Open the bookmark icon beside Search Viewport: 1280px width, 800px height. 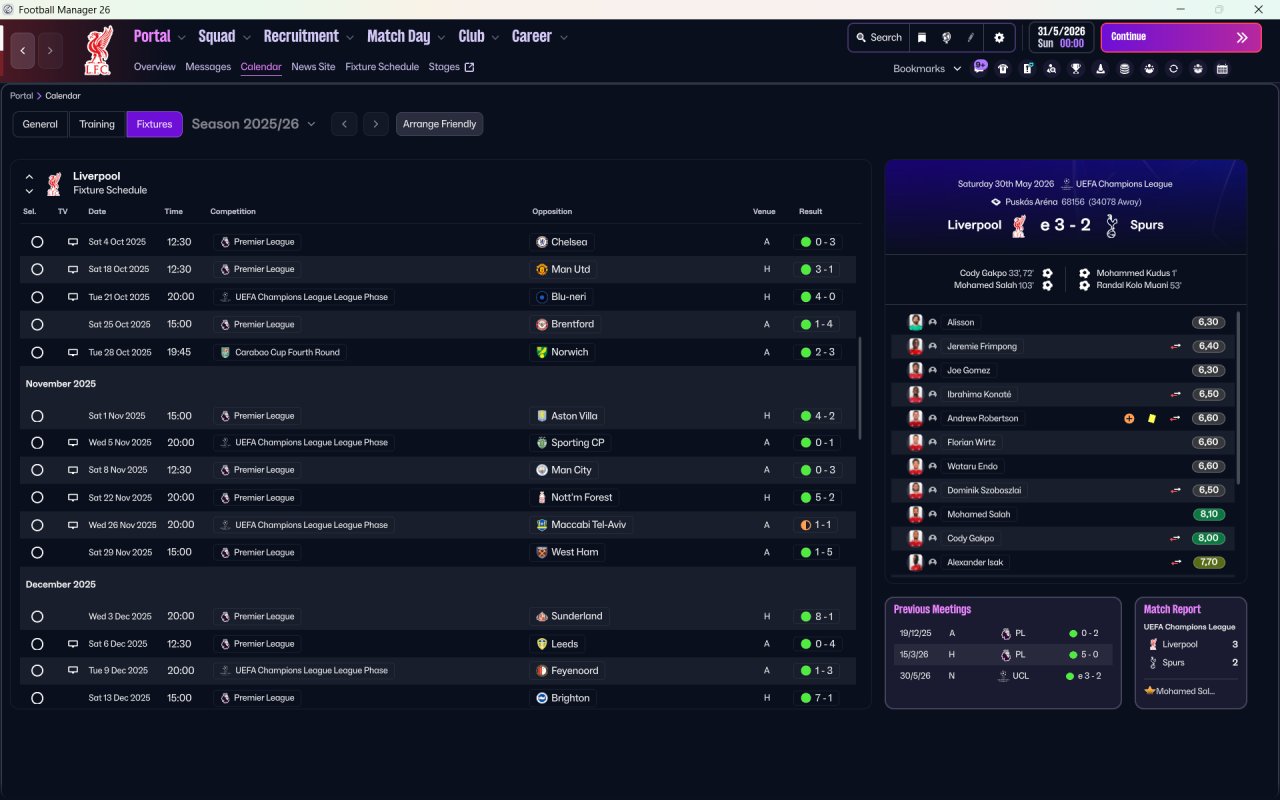click(x=922, y=37)
